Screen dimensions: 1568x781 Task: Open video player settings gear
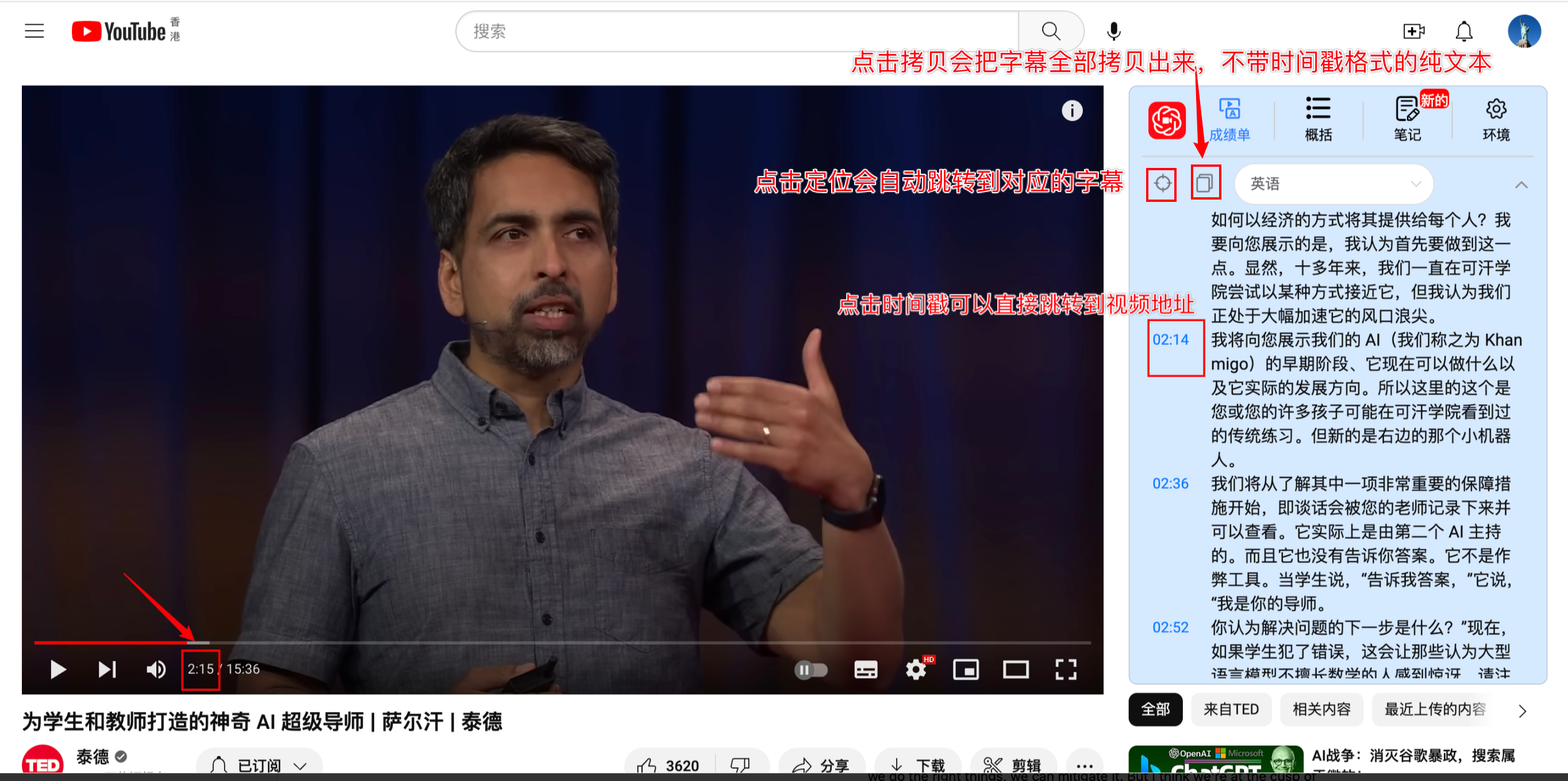click(x=916, y=669)
